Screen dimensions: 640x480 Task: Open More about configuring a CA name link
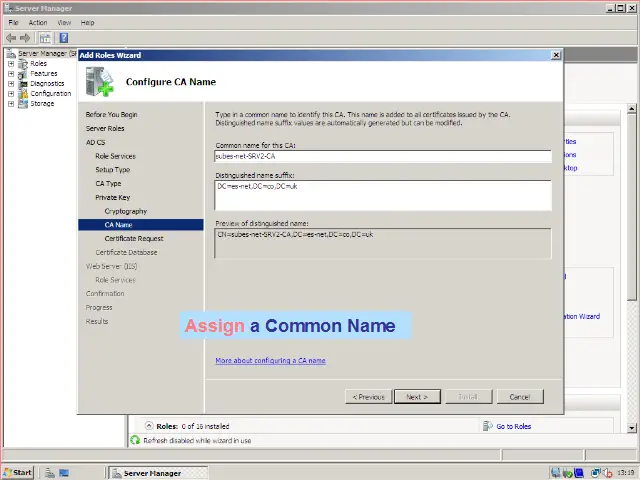pos(271,361)
